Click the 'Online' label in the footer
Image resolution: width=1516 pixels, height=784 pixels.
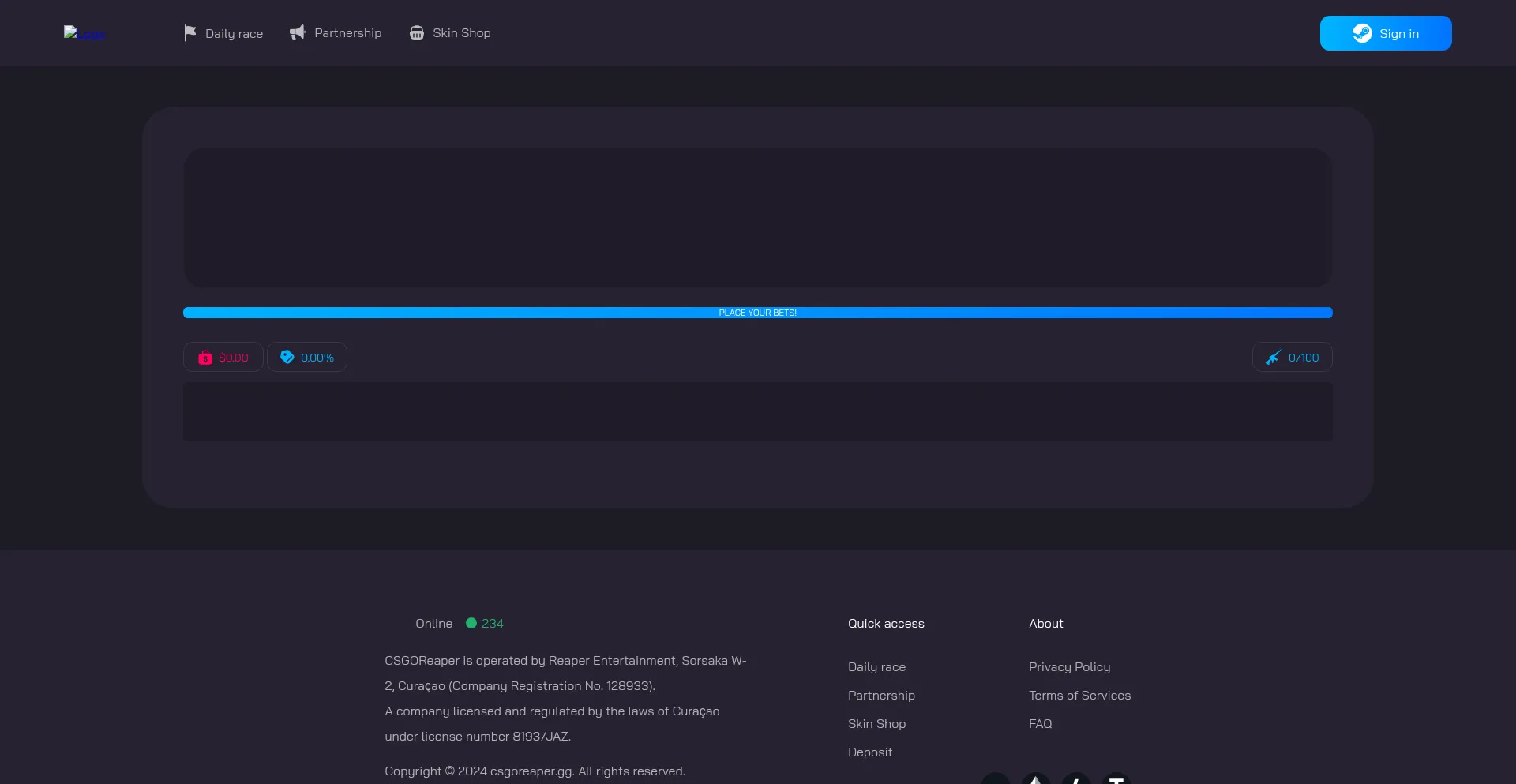coord(434,624)
